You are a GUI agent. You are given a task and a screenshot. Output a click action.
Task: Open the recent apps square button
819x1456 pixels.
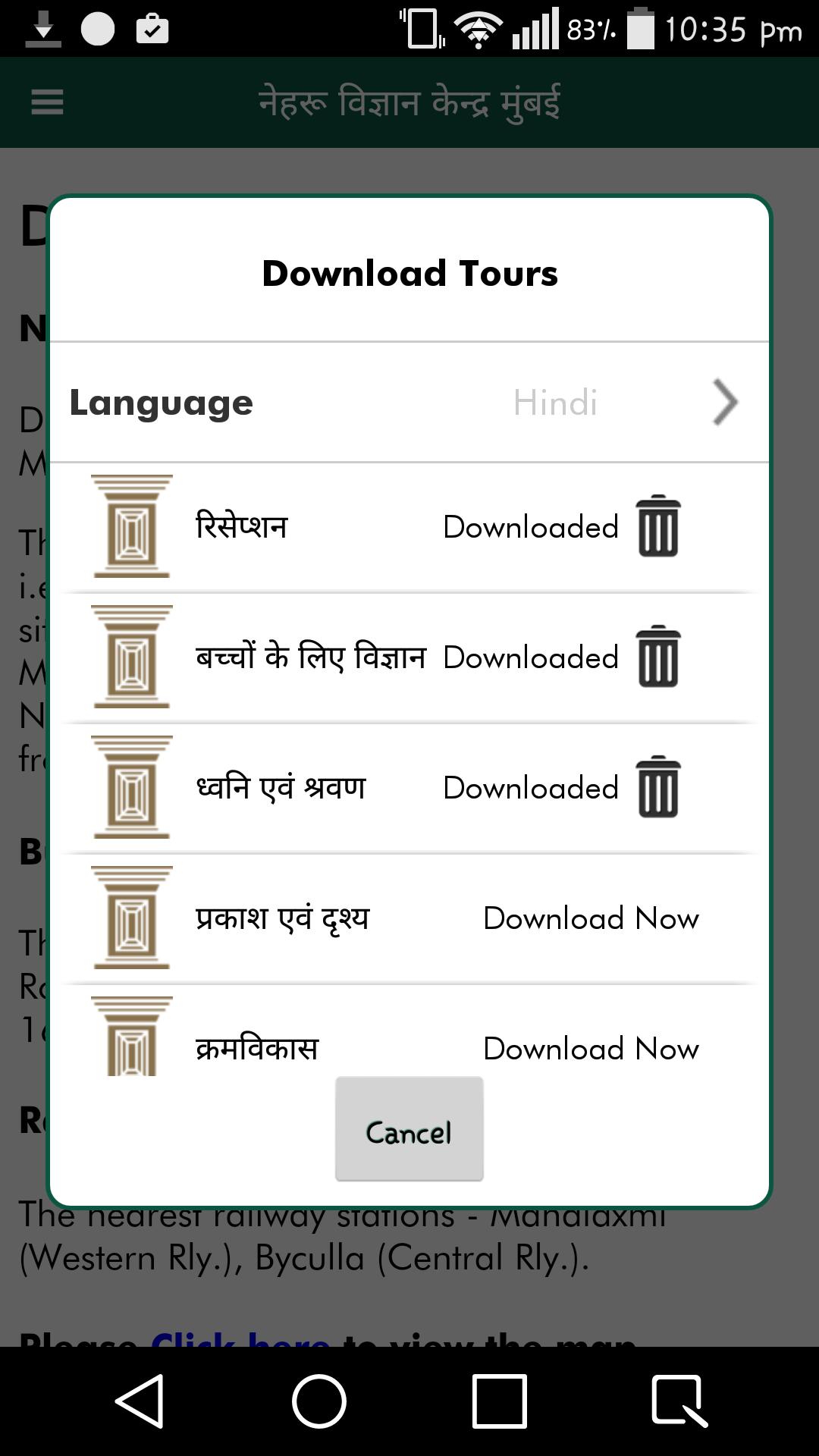(499, 1401)
